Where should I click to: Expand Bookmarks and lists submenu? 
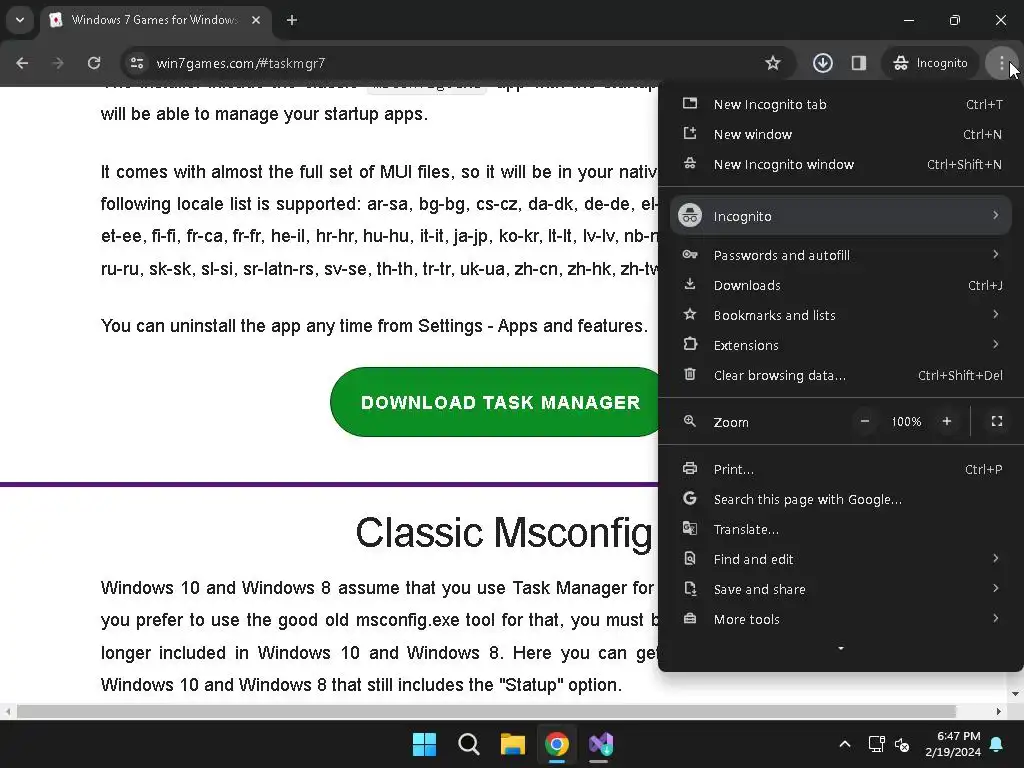click(x=841, y=315)
